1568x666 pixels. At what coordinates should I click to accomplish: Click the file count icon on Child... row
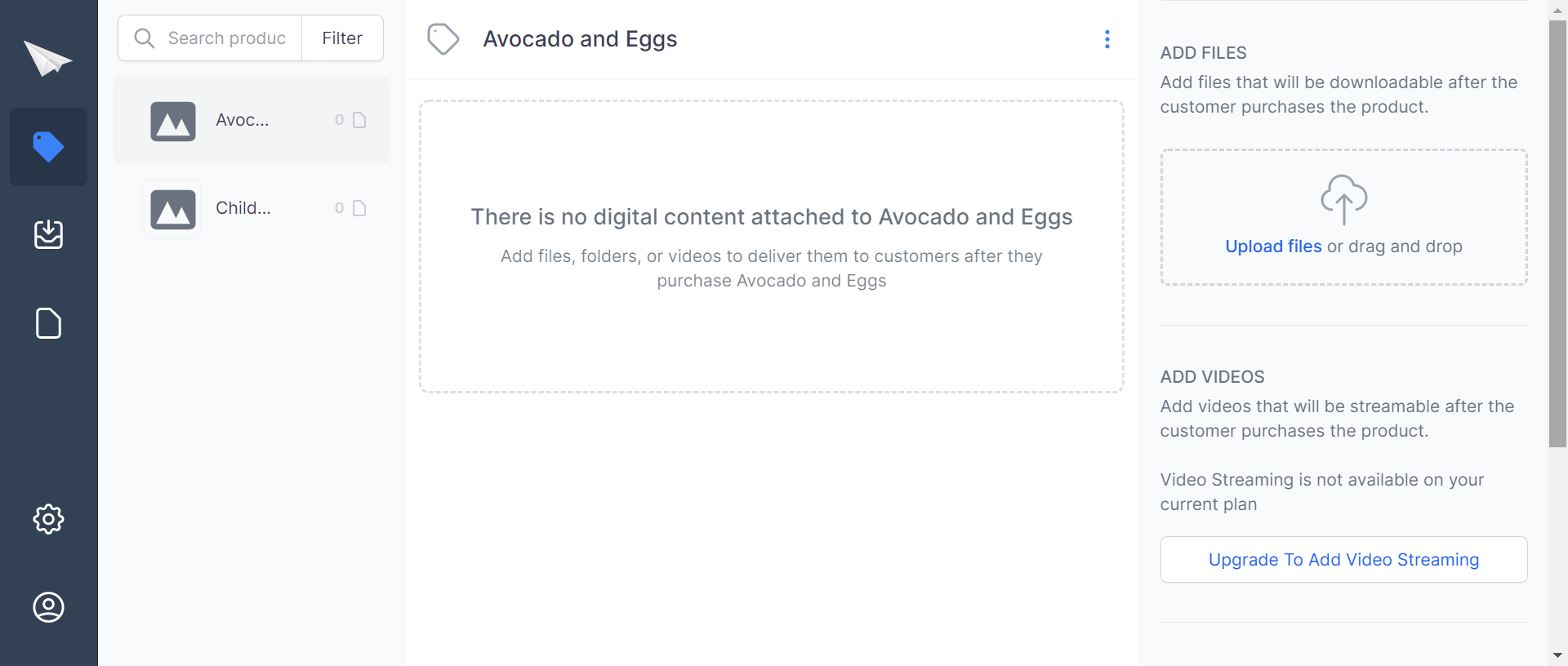(359, 208)
